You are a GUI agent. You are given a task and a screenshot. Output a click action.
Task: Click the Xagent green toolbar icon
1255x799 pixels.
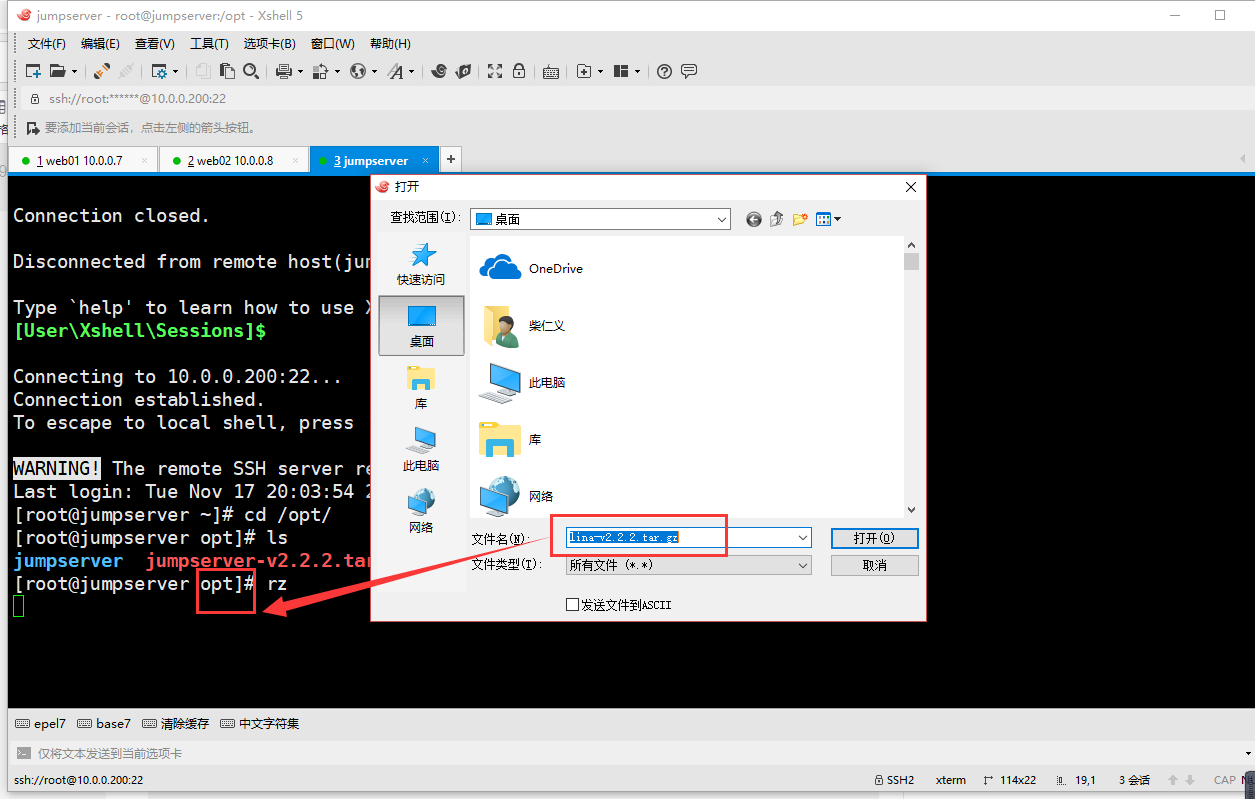click(463, 71)
